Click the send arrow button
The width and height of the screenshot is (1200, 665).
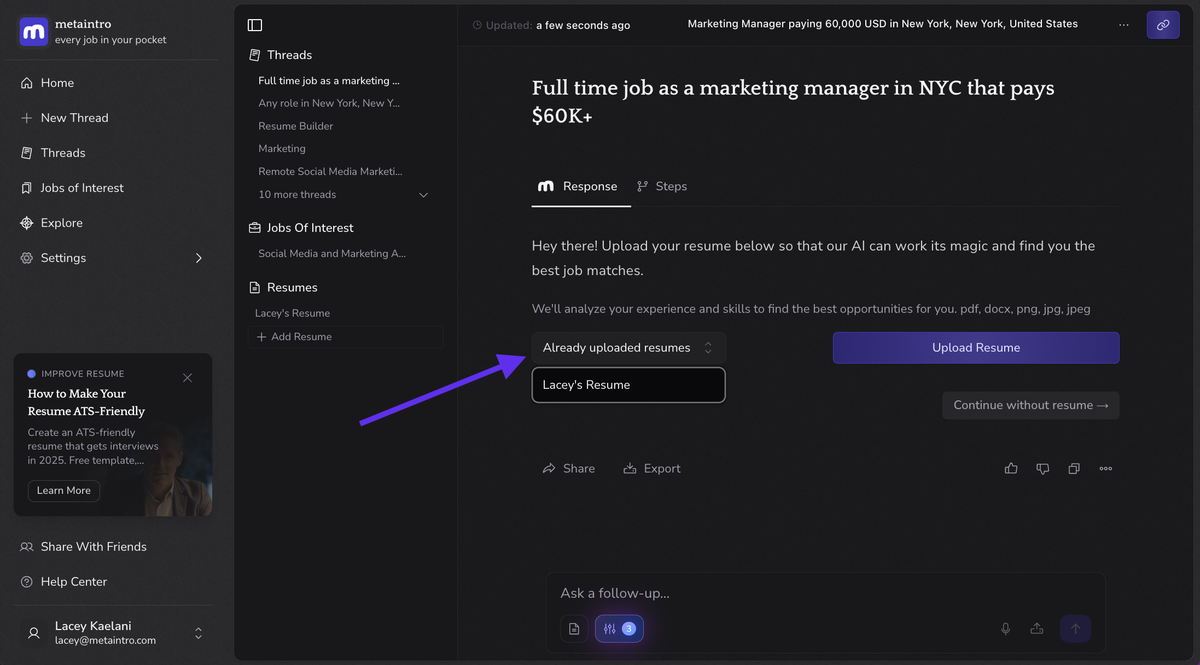point(1075,629)
